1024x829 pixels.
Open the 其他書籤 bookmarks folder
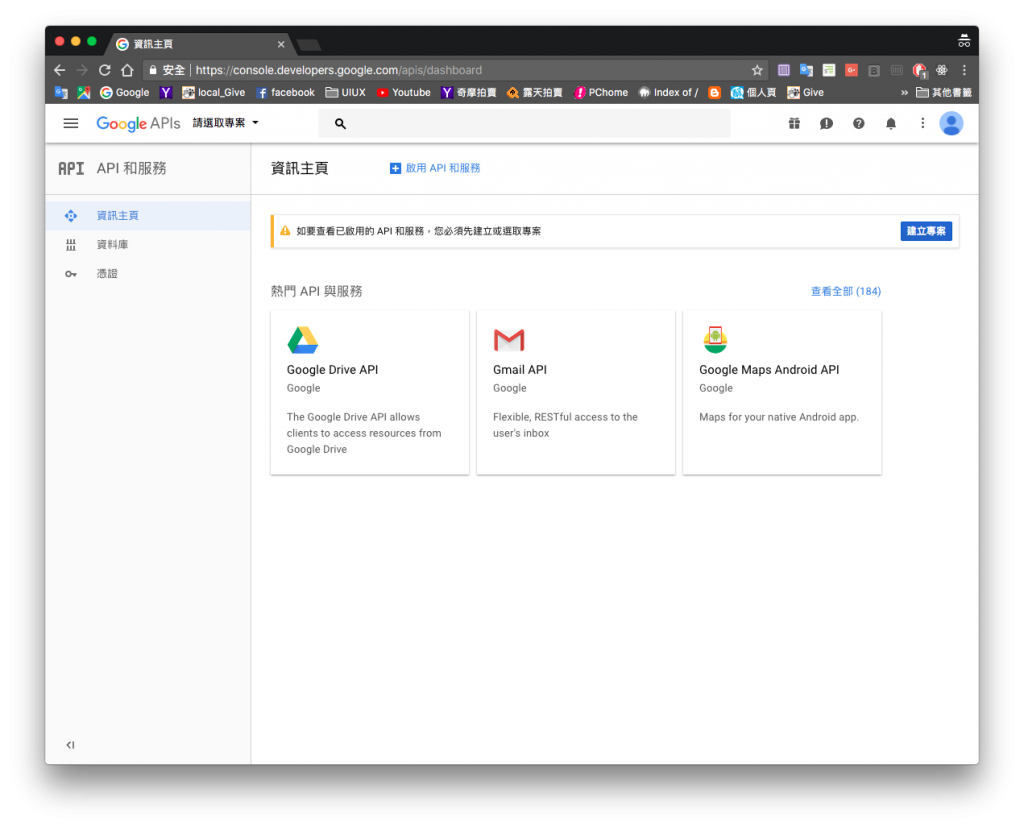[x=944, y=93]
